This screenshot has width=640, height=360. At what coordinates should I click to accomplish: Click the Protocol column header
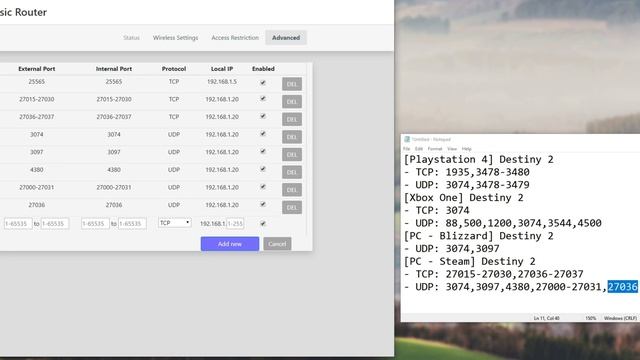point(174,69)
